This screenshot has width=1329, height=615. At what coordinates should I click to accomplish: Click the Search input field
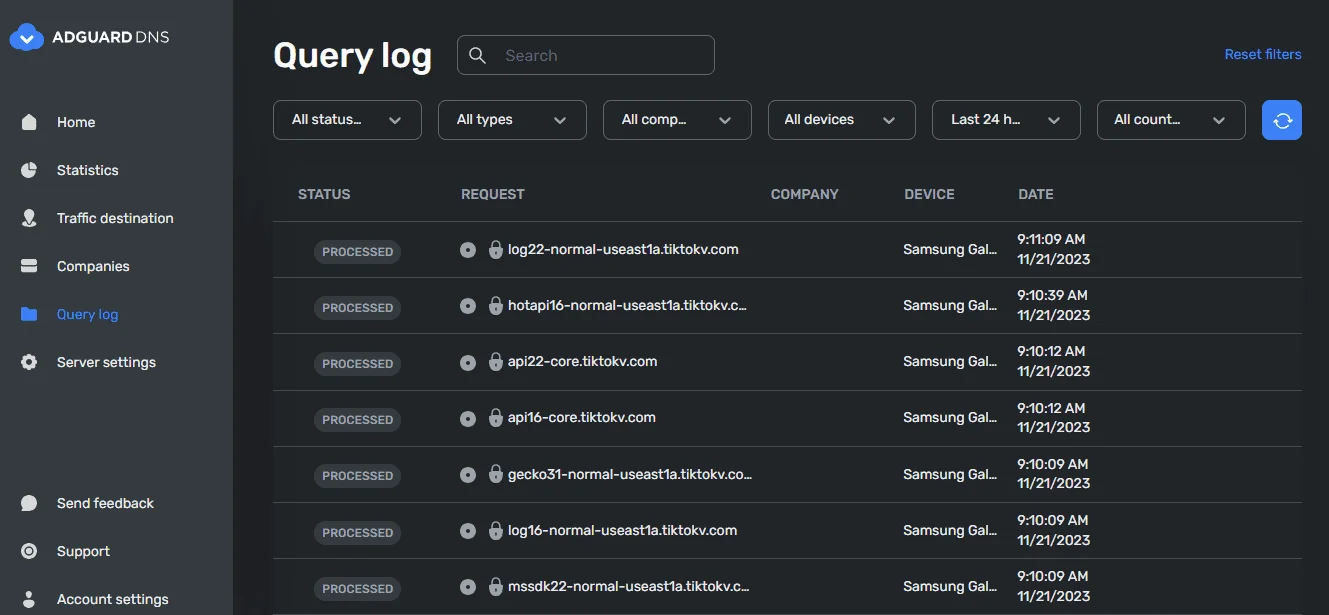pos(586,55)
